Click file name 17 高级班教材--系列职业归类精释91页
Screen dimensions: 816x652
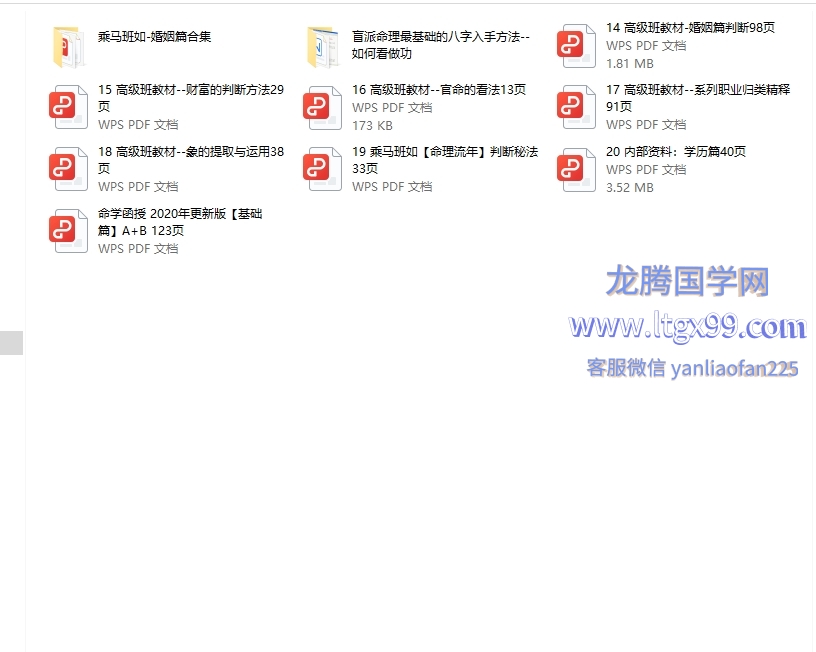tap(698, 98)
